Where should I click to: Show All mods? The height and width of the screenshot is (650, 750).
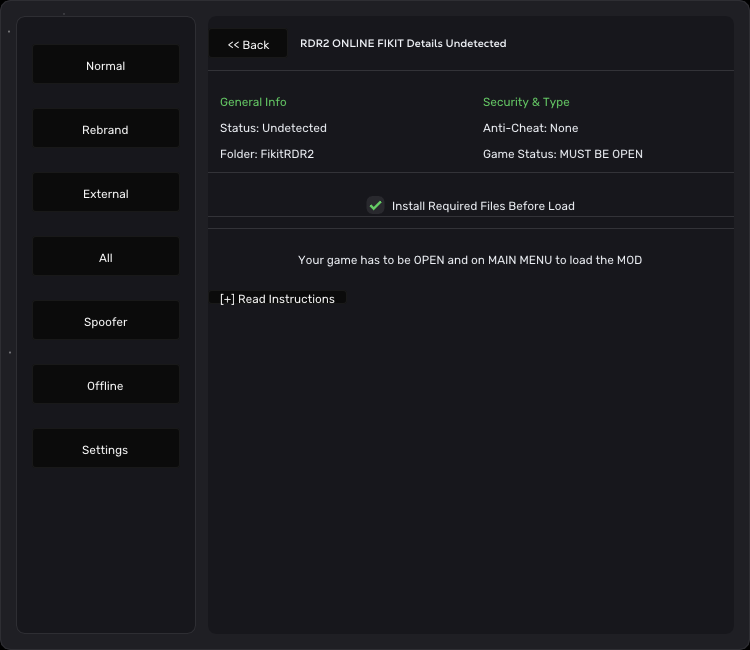pyautogui.click(x=106, y=257)
